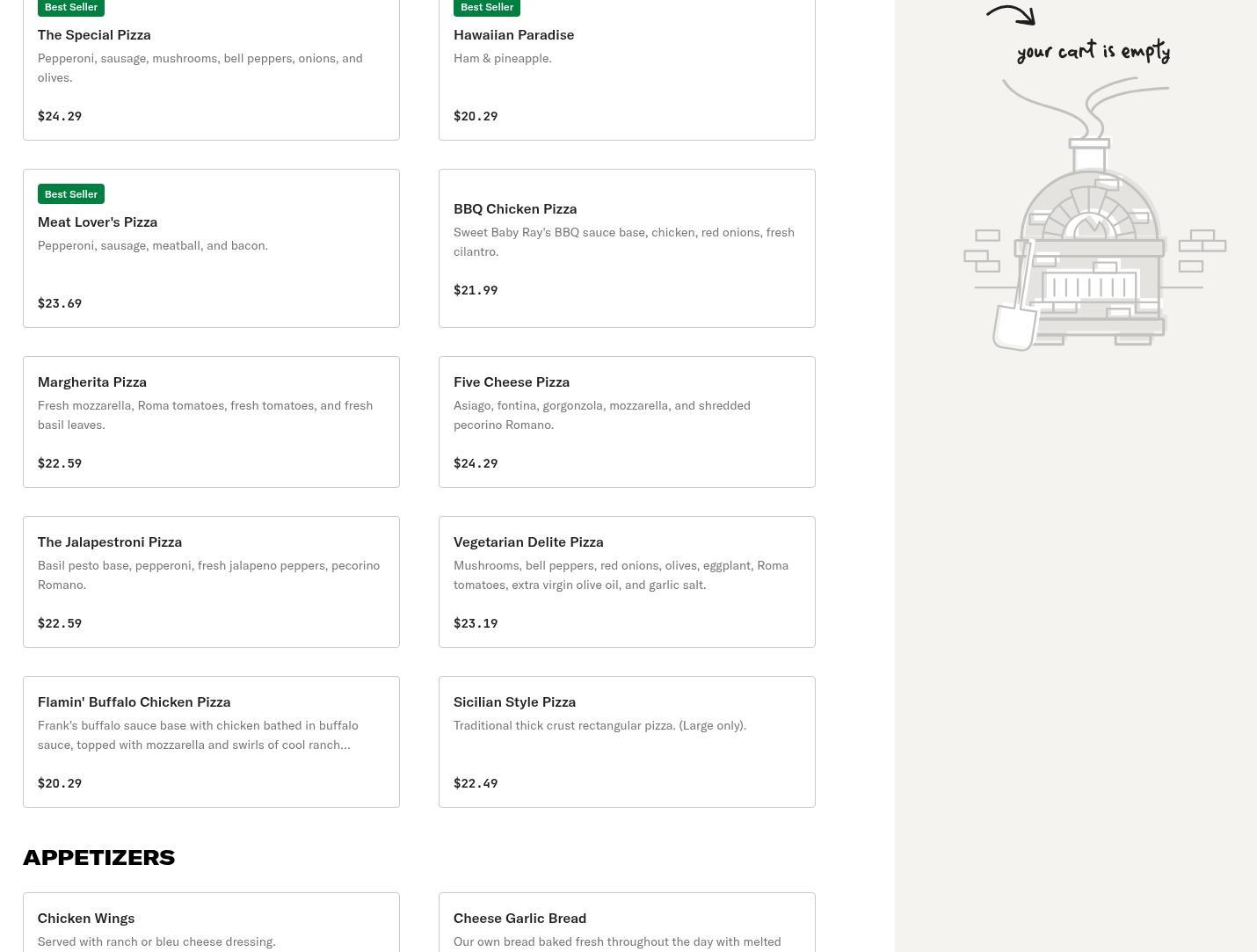The image size is (1257, 952).
Task: Select the Cheese Garlic Bread appetizer title
Action: click(x=520, y=918)
